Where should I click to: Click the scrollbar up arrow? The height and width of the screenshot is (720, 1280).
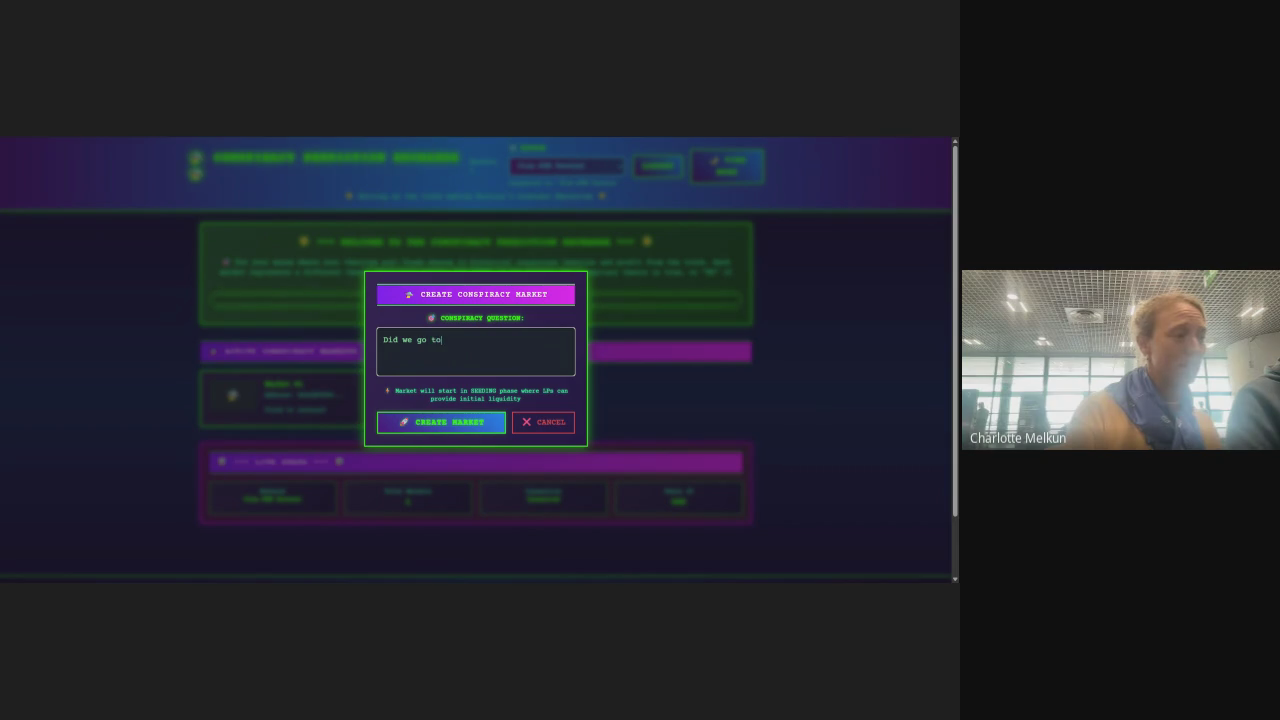tap(955, 141)
